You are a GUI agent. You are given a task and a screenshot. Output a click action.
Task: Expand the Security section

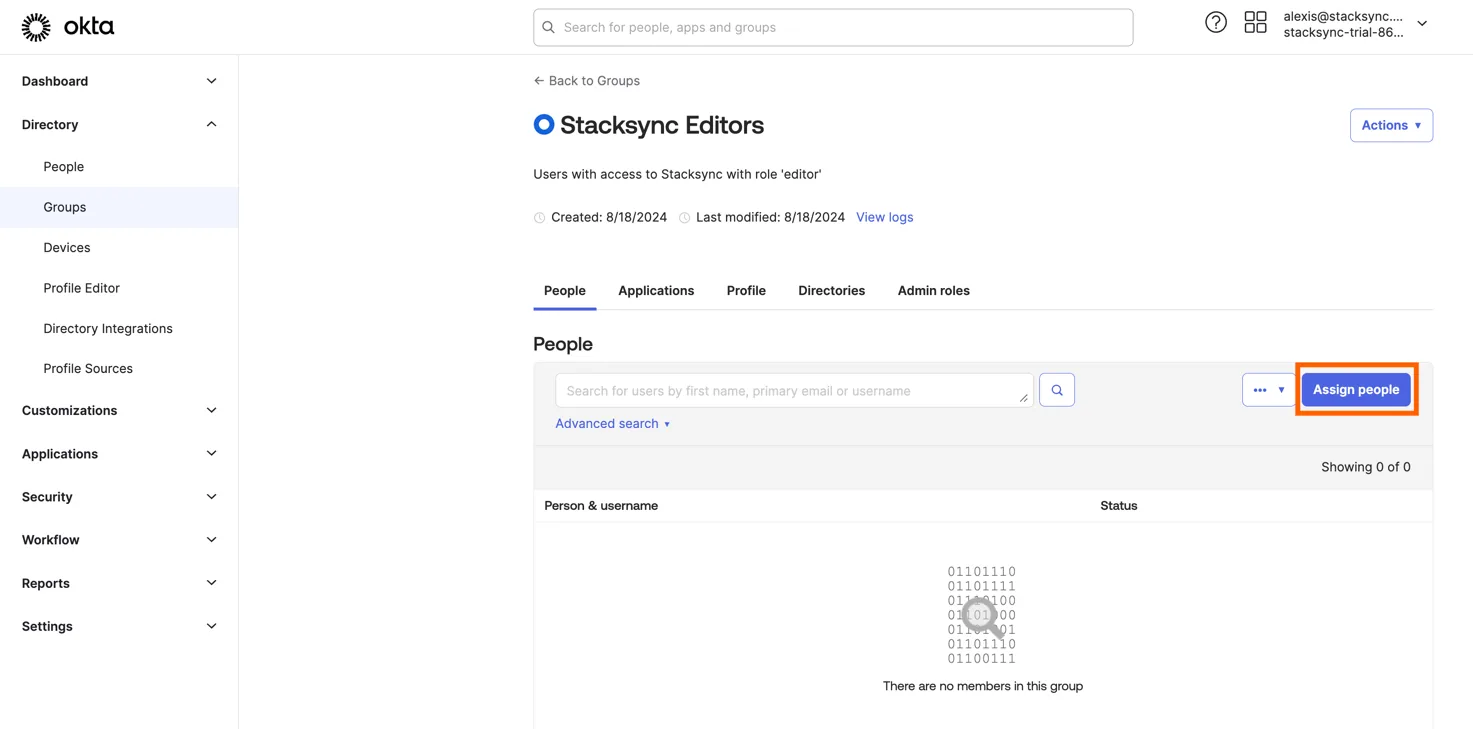point(119,497)
